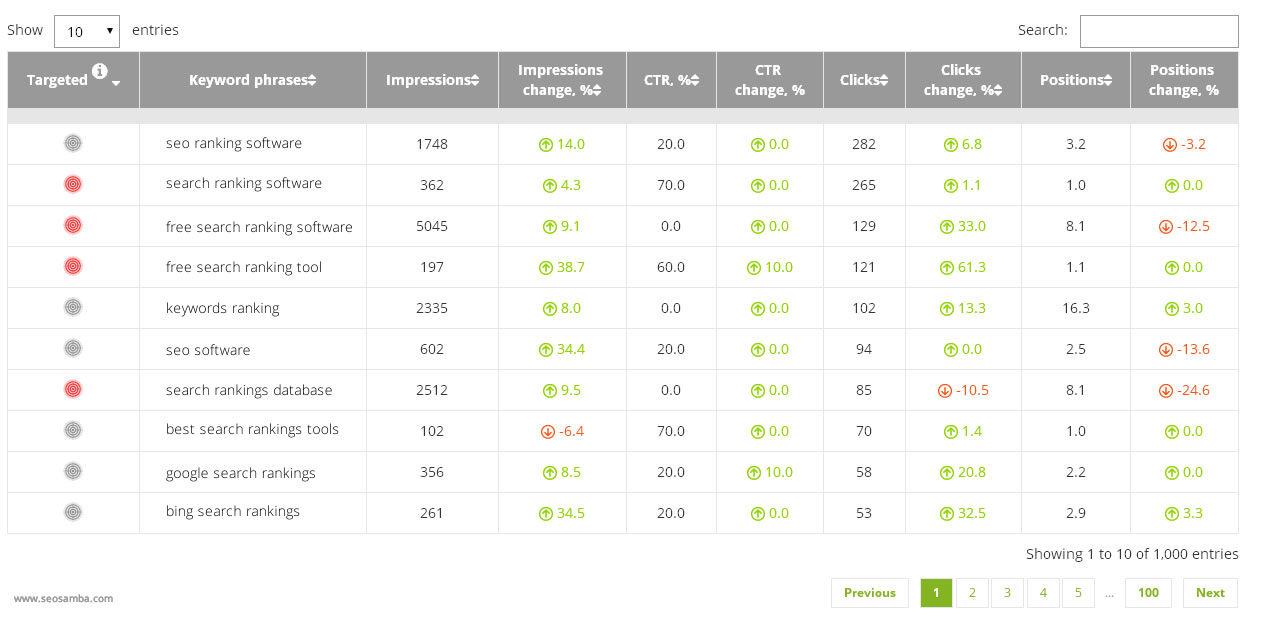Sort table by Targeted column
Viewport: 1266px width, 618px height.
[73, 80]
